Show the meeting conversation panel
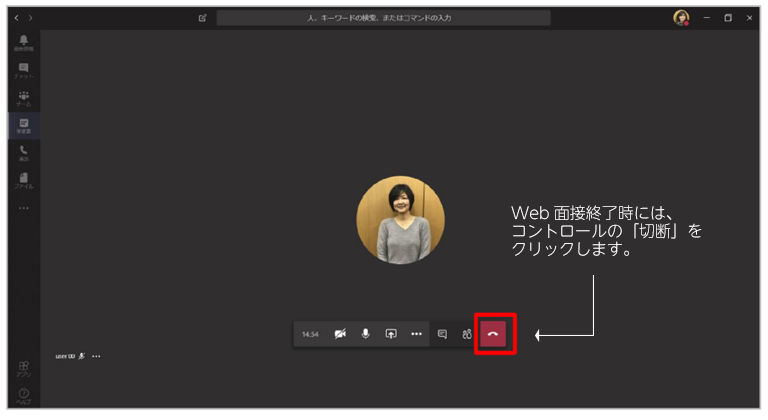 (x=442, y=334)
